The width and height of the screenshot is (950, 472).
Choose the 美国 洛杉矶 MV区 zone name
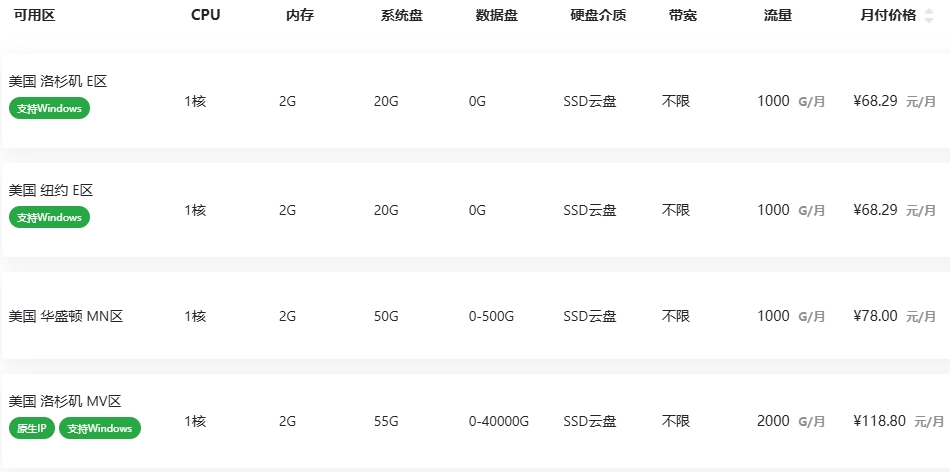(65, 401)
